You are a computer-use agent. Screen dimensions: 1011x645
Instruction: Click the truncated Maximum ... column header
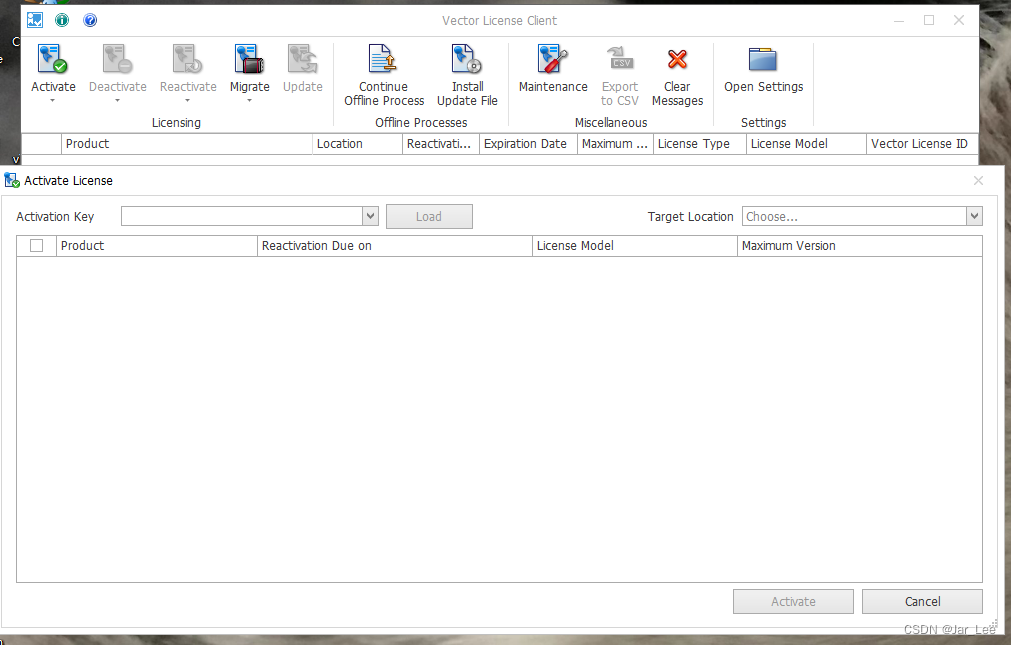coord(615,144)
